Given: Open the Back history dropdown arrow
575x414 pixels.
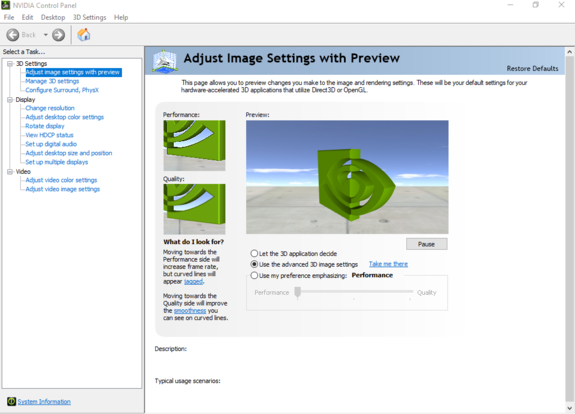Looking at the screenshot, I should (45, 35).
